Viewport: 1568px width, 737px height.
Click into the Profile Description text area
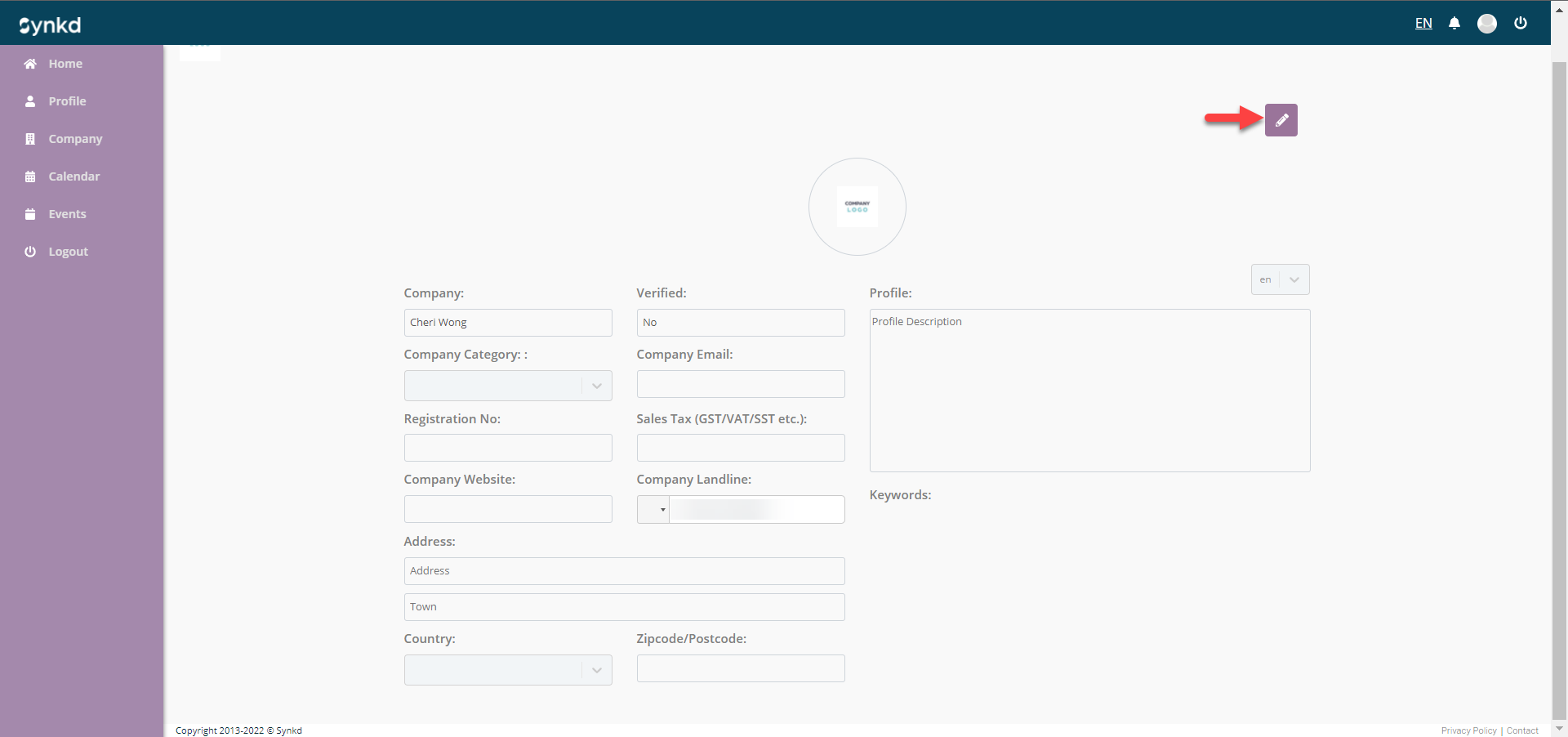click(x=1089, y=390)
